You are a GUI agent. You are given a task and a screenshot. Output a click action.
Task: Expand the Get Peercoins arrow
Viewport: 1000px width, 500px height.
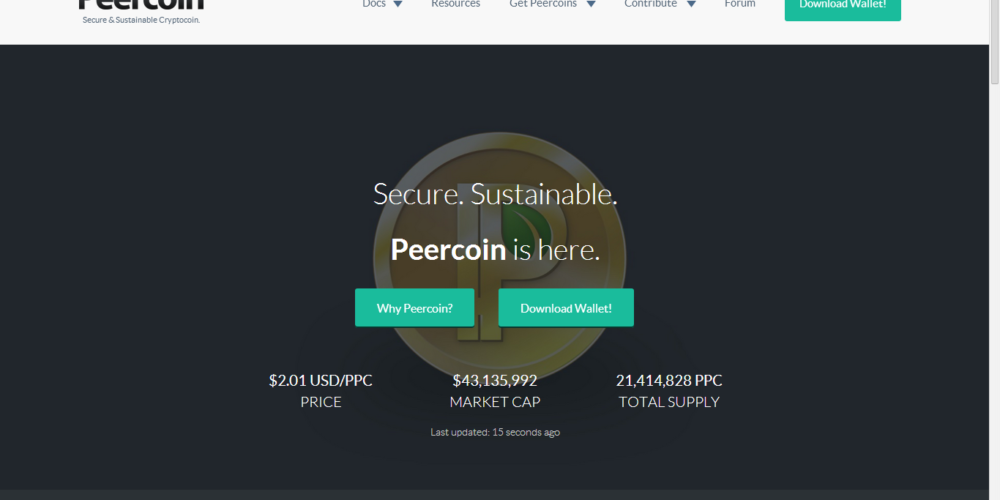pos(590,4)
